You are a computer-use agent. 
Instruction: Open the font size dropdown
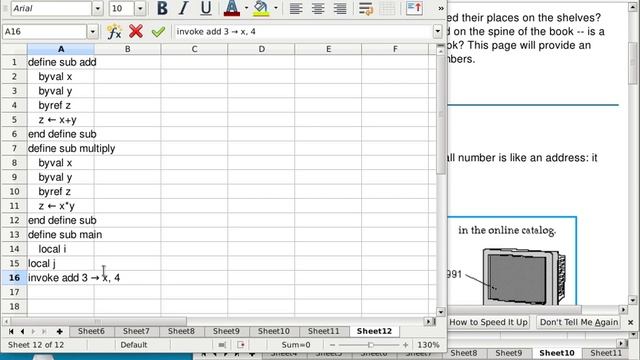point(140,8)
